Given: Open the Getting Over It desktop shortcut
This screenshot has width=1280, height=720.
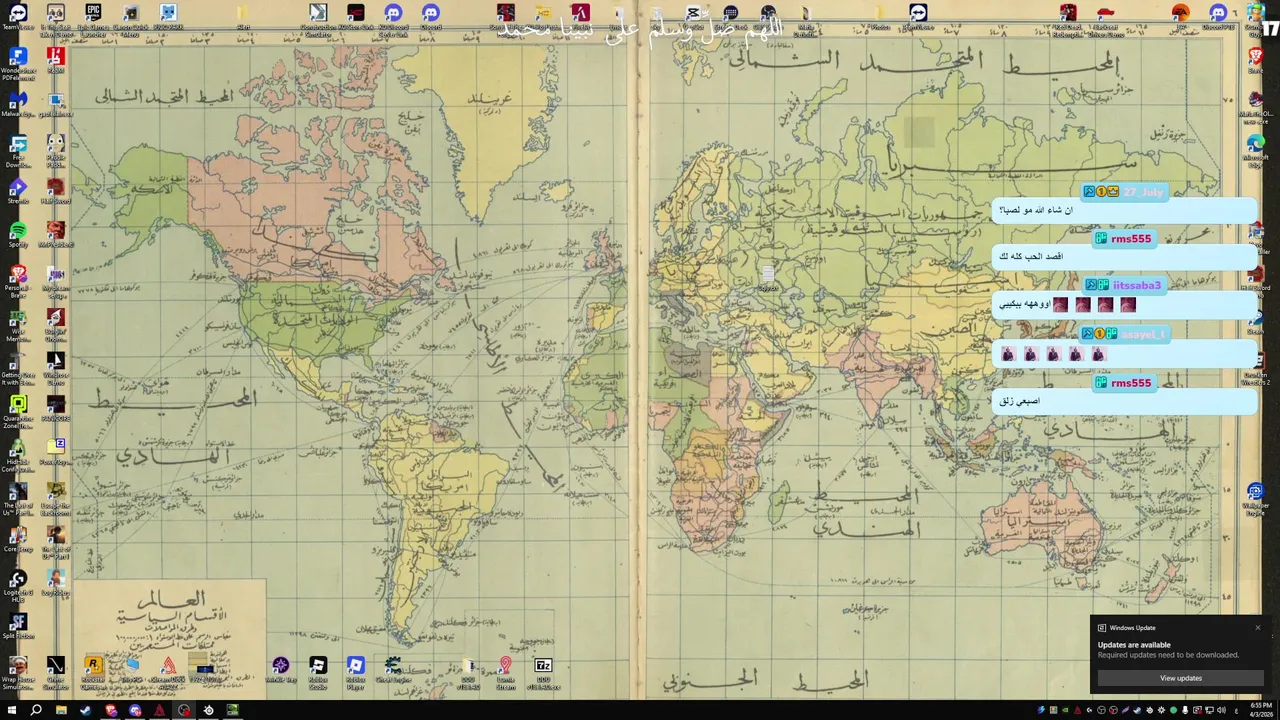Looking at the screenshot, I should point(17,367).
